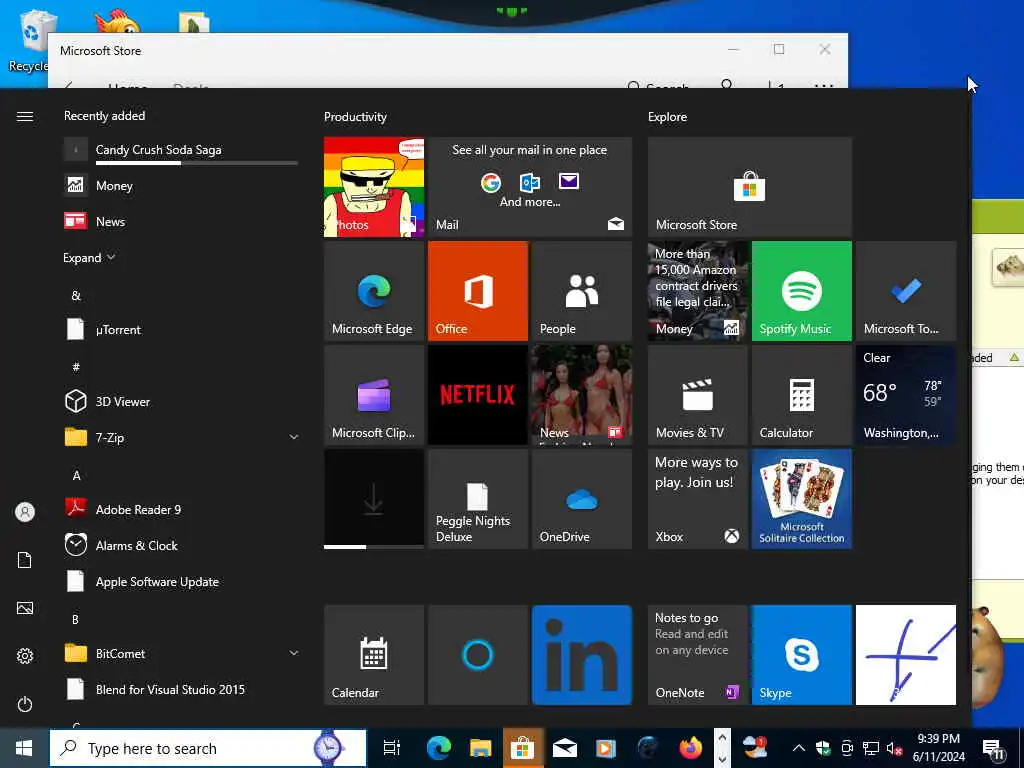Open Task View on taskbar
The height and width of the screenshot is (768, 1024).
pos(391,748)
